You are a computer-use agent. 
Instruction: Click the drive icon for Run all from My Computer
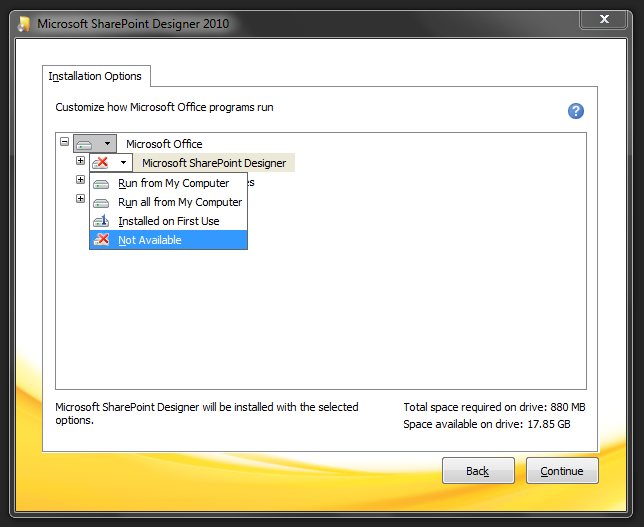point(101,203)
